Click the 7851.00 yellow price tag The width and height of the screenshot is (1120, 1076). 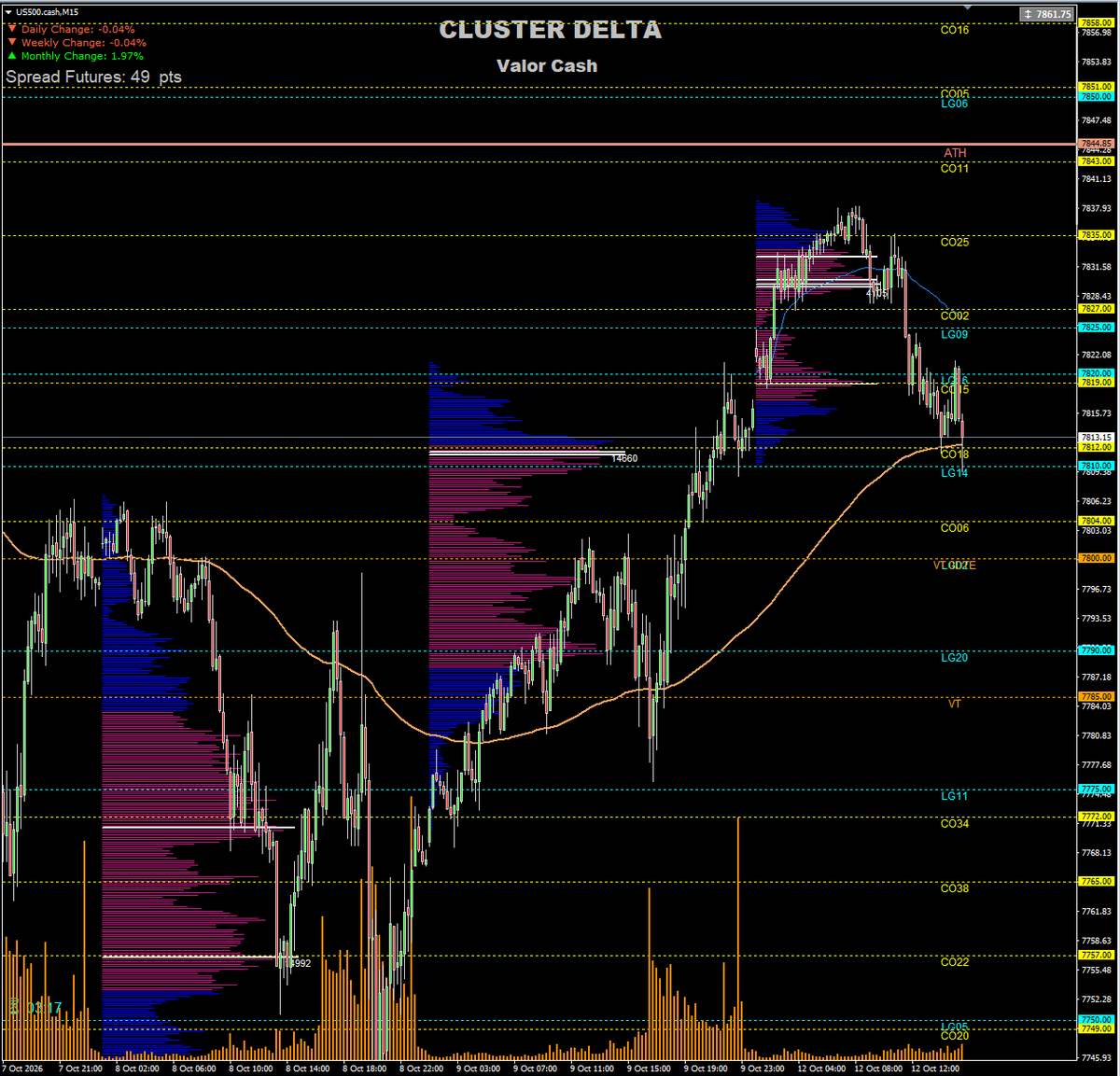1096,87
